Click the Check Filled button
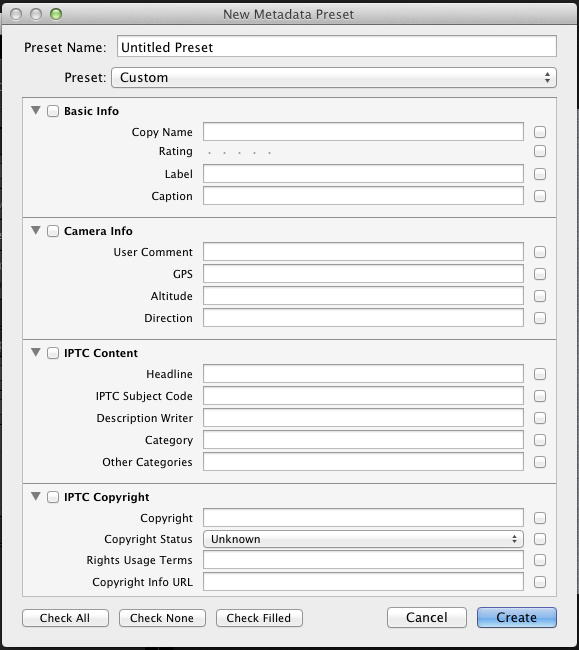579x650 pixels. pos(259,618)
